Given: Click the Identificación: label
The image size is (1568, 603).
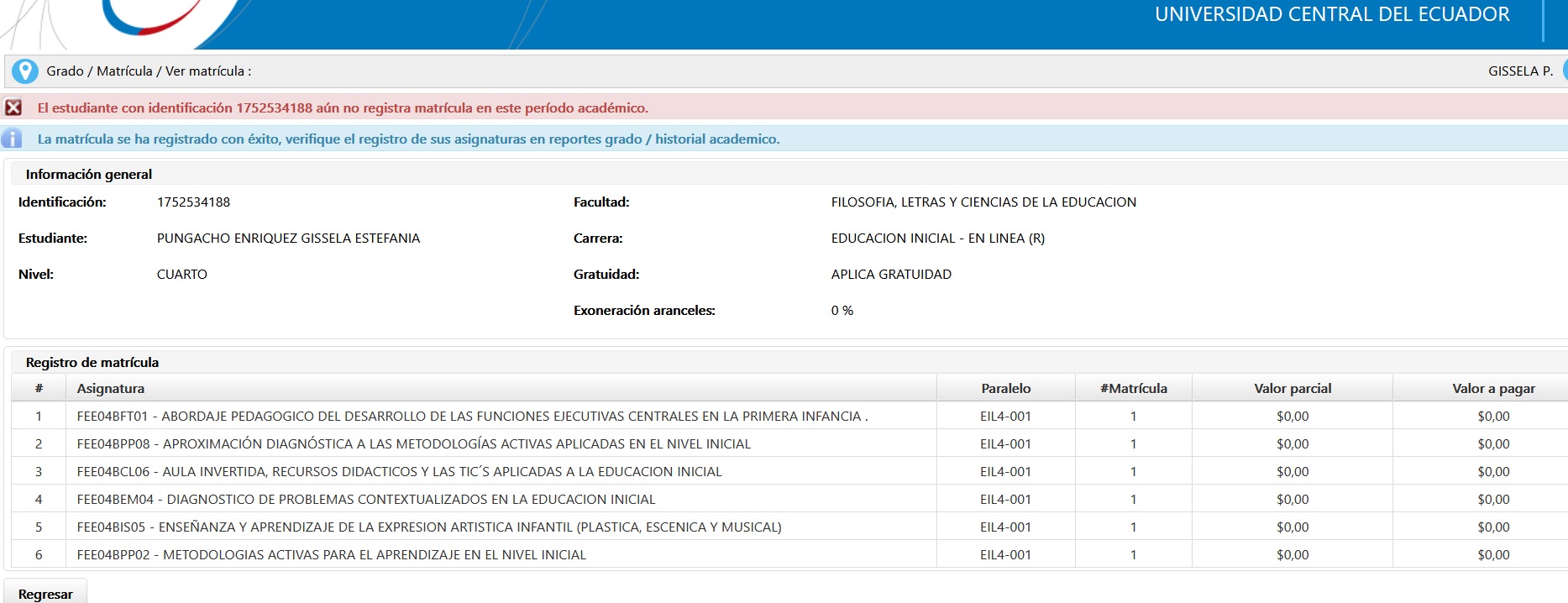Looking at the screenshot, I should point(62,202).
